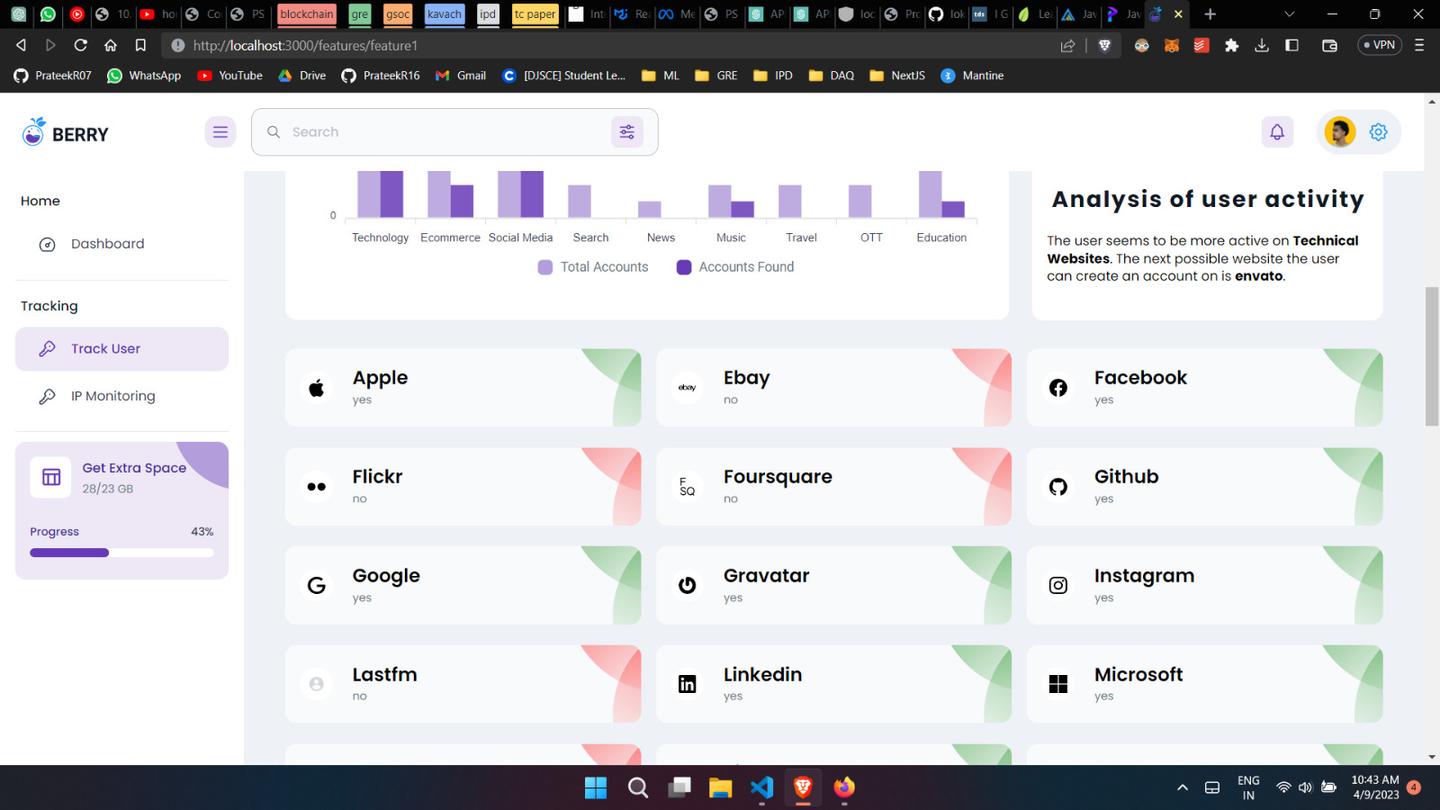This screenshot has width=1440, height=810.
Task: Open the DAQ bookmarks folder
Action: (831, 75)
